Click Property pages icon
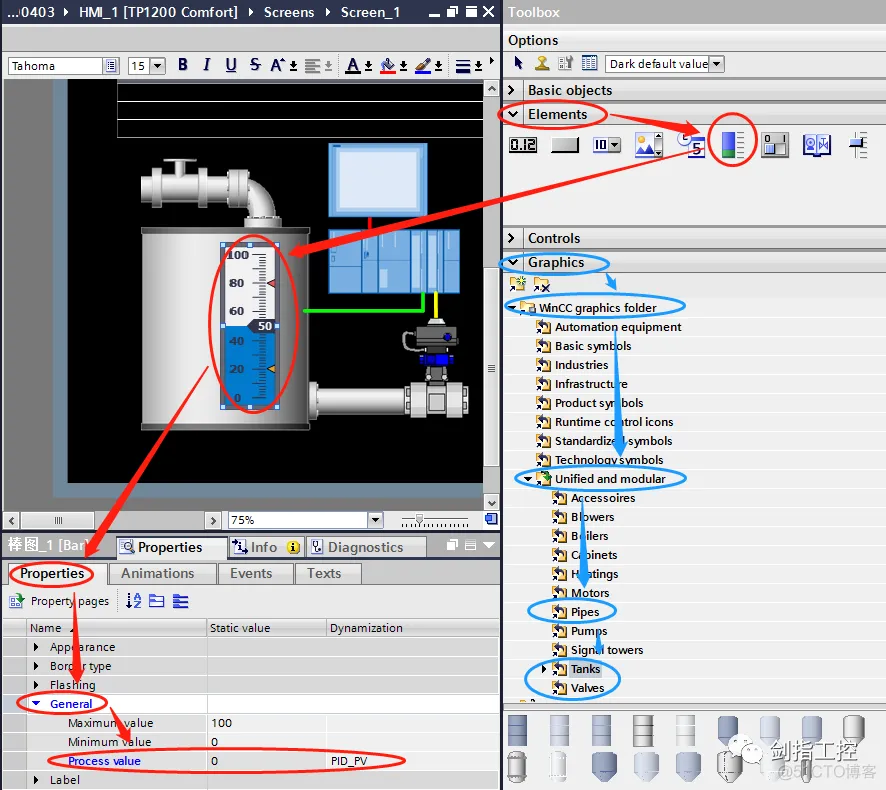Screen dimensions: 886x790 pyautogui.click(x=16, y=601)
